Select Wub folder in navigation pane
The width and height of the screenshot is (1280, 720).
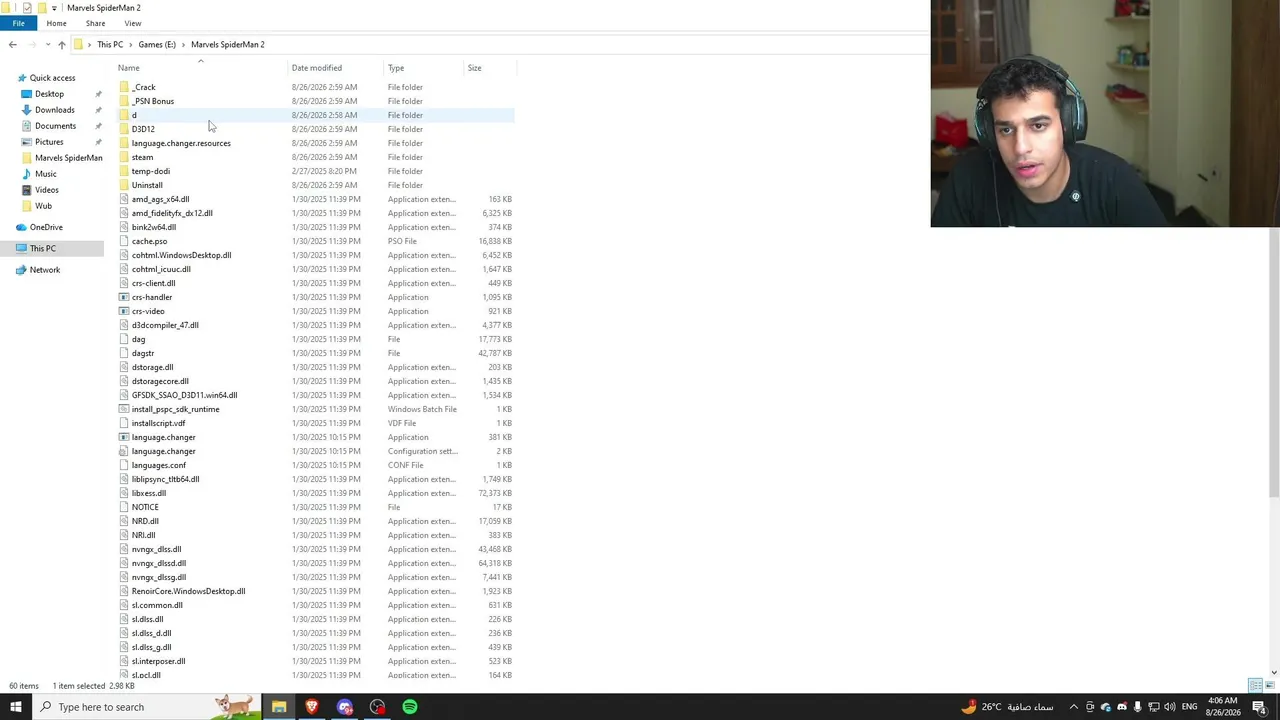point(43,206)
